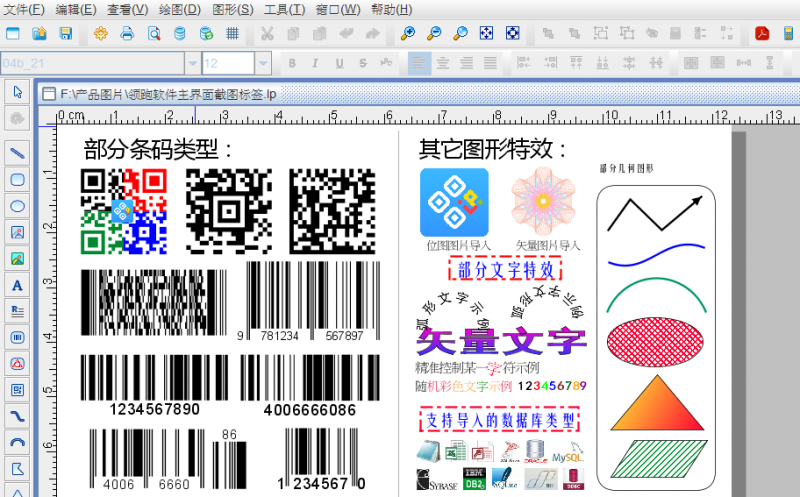Select the red triangle shape tool
Screen dimensions: 800x497
(17, 364)
